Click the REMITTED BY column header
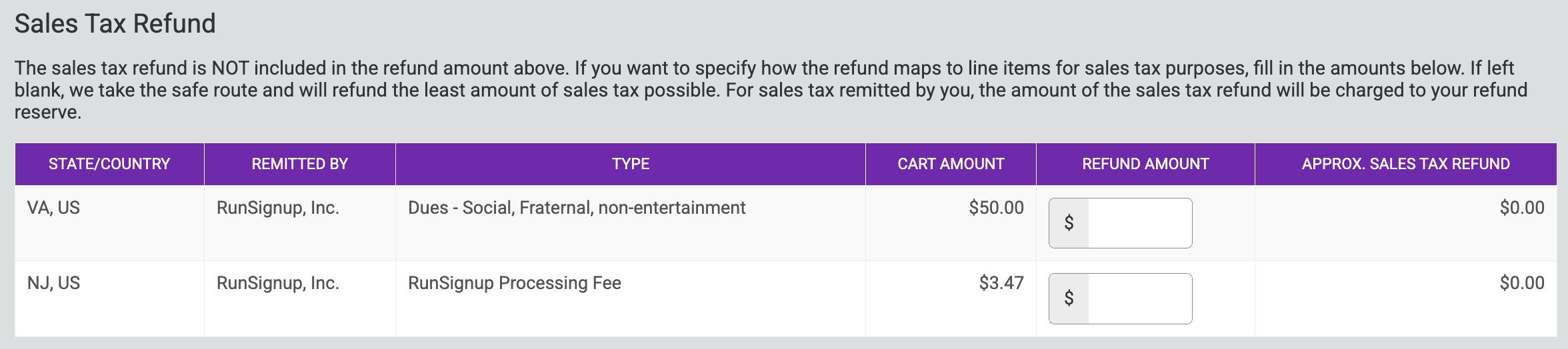This screenshot has height=349, width=1568. 299,164
